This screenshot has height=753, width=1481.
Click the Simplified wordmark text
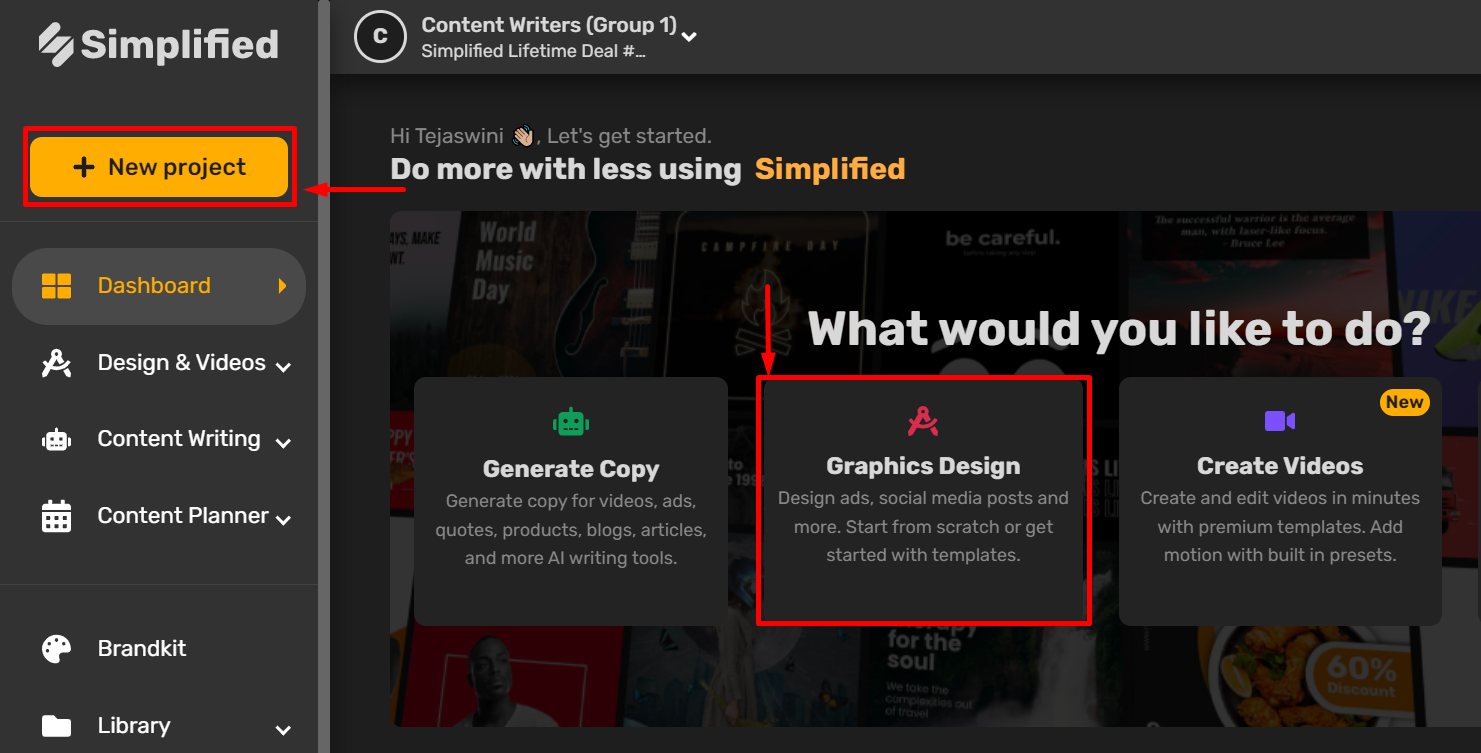tap(180, 45)
